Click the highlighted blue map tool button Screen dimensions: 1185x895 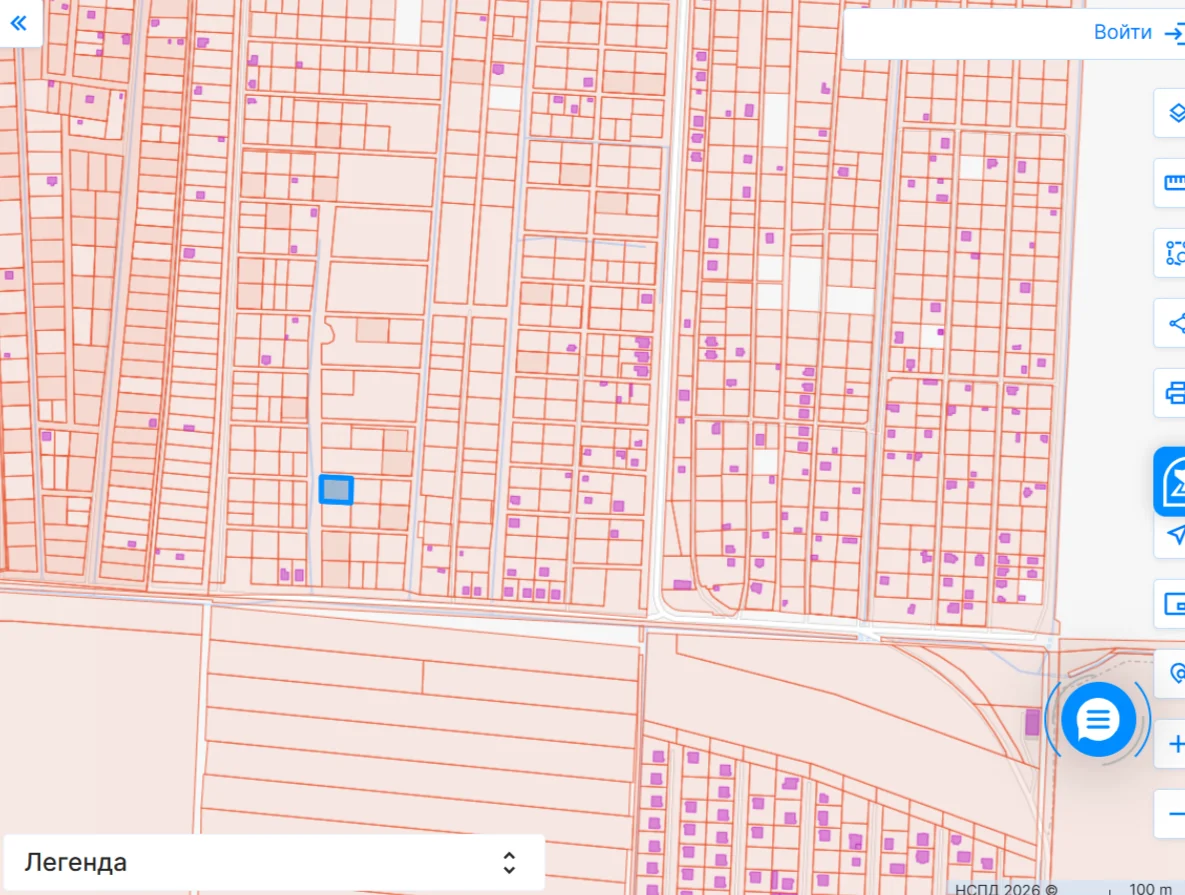[x=1170, y=482]
